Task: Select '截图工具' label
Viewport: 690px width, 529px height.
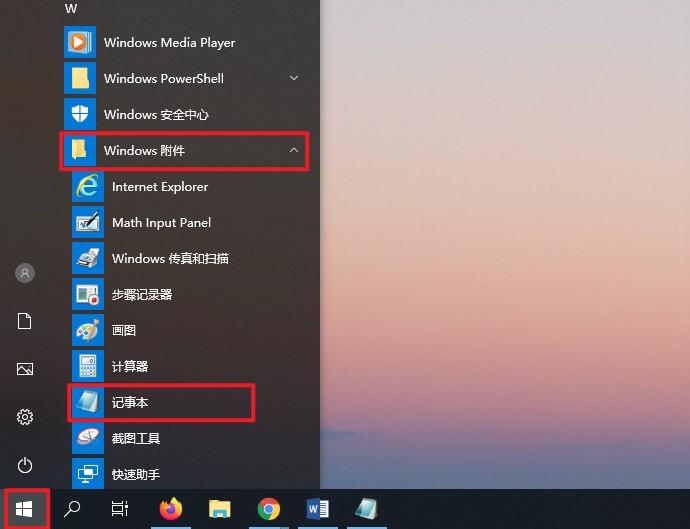Action: tap(136, 438)
